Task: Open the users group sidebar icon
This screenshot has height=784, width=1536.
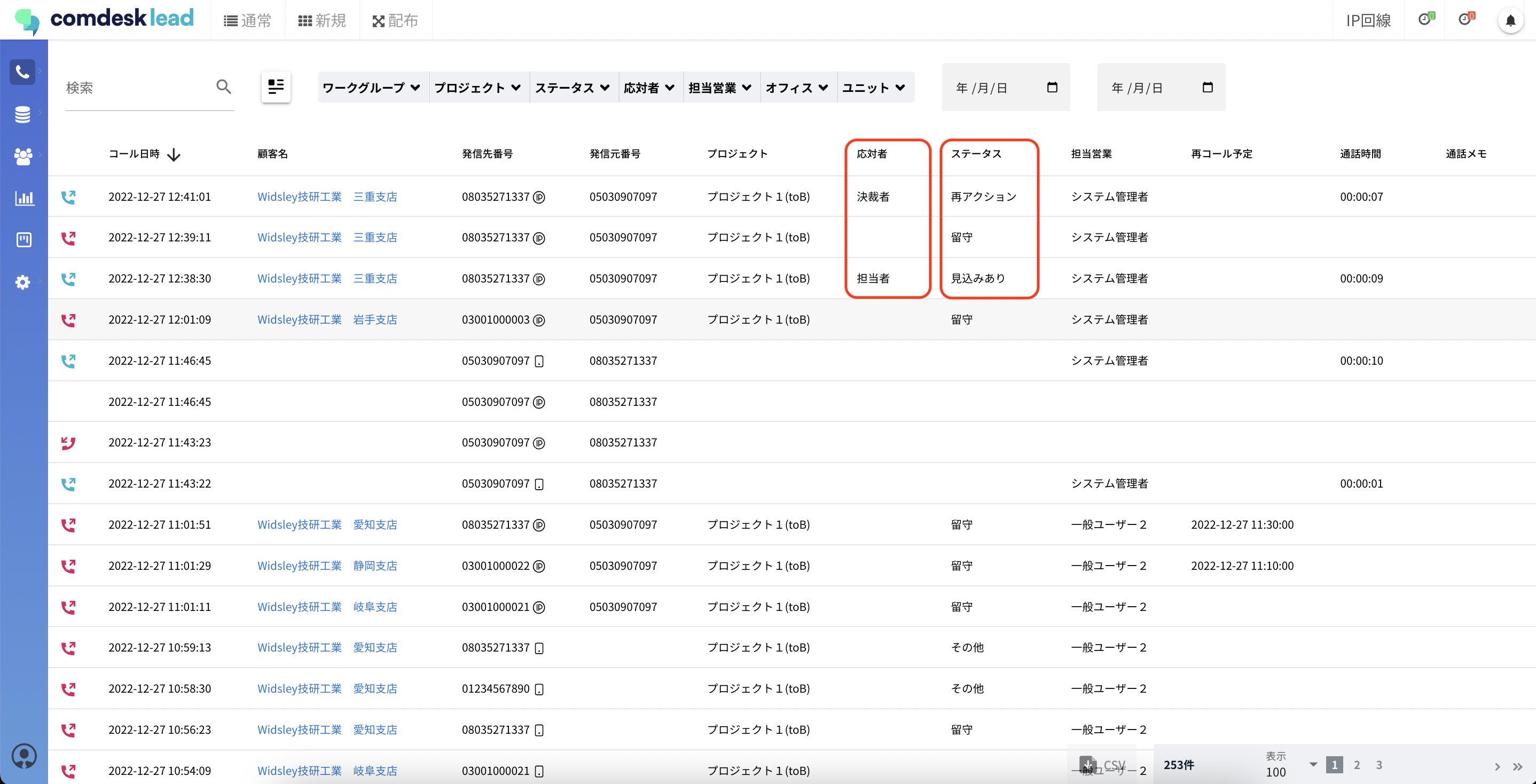Action: tap(22, 156)
